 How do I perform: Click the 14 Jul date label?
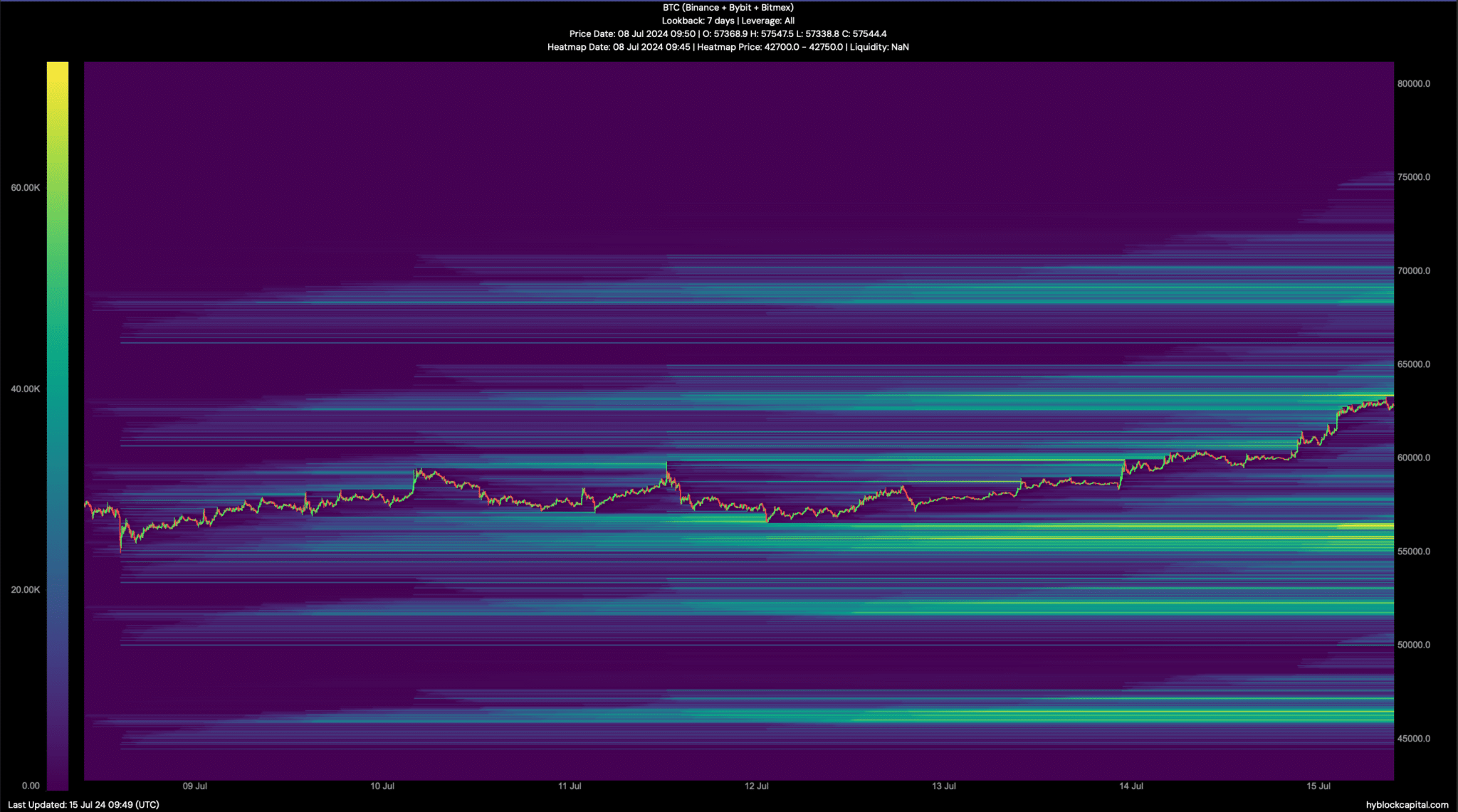[1131, 786]
